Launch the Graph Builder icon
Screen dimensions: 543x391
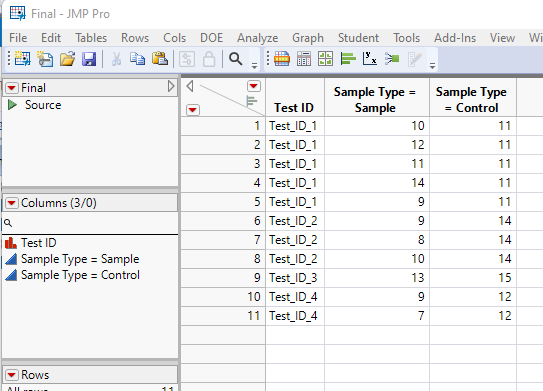(x=326, y=59)
